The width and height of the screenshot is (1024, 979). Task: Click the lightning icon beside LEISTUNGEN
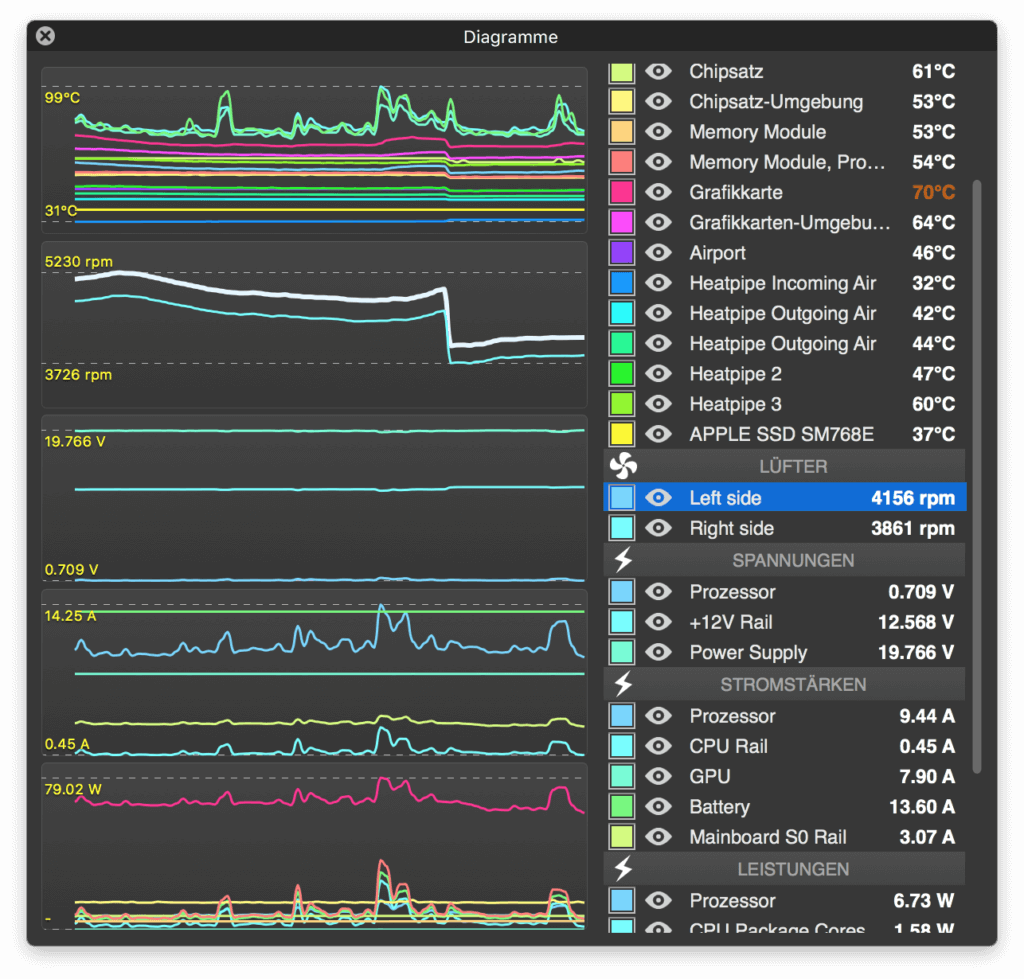tap(623, 869)
